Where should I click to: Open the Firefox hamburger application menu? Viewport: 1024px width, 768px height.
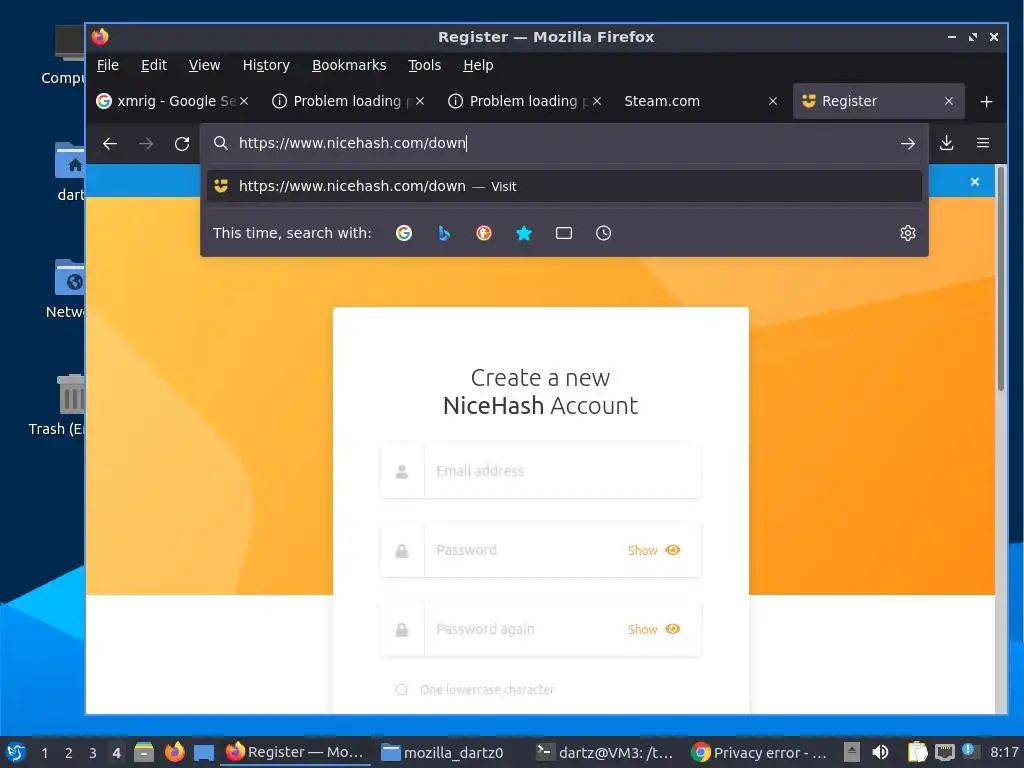pos(983,143)
